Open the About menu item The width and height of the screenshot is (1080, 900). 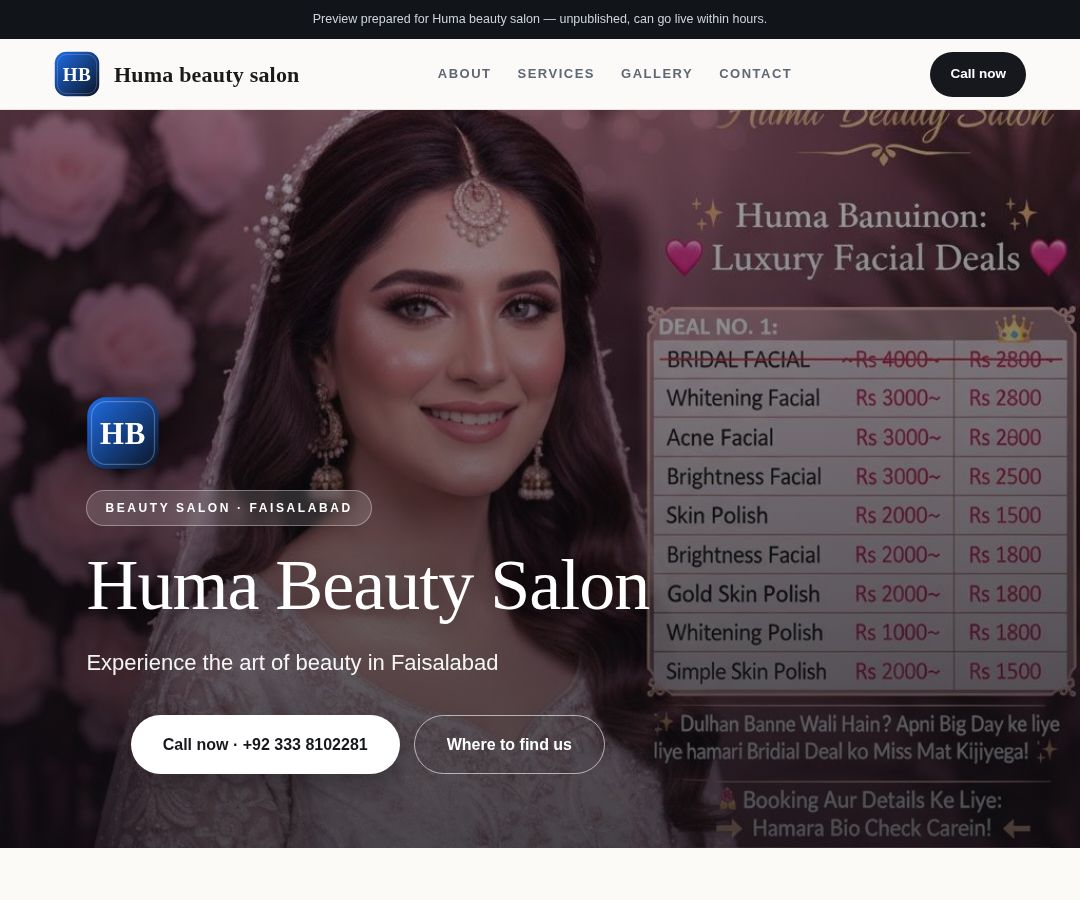click(x=464, y=74)
